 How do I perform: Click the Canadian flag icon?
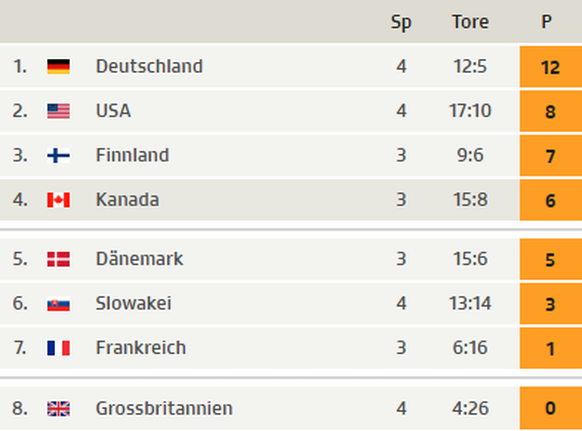(58, 200)
